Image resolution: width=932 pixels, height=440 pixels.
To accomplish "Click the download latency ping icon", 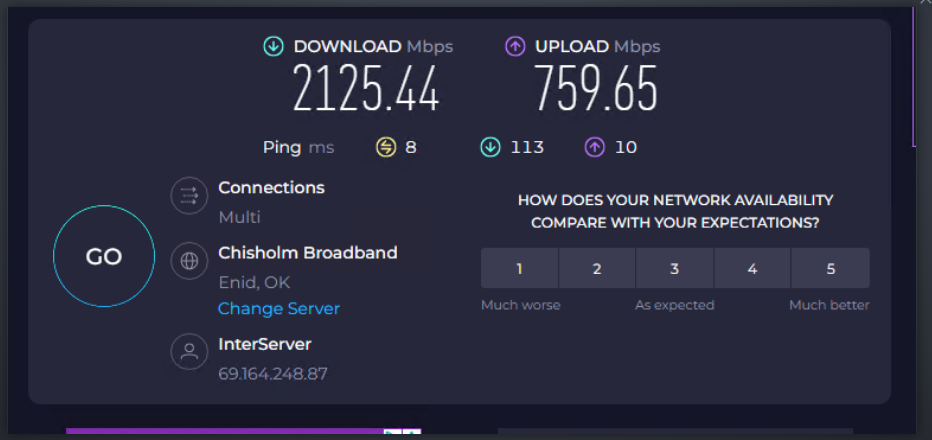I will [x=490, y=148].
